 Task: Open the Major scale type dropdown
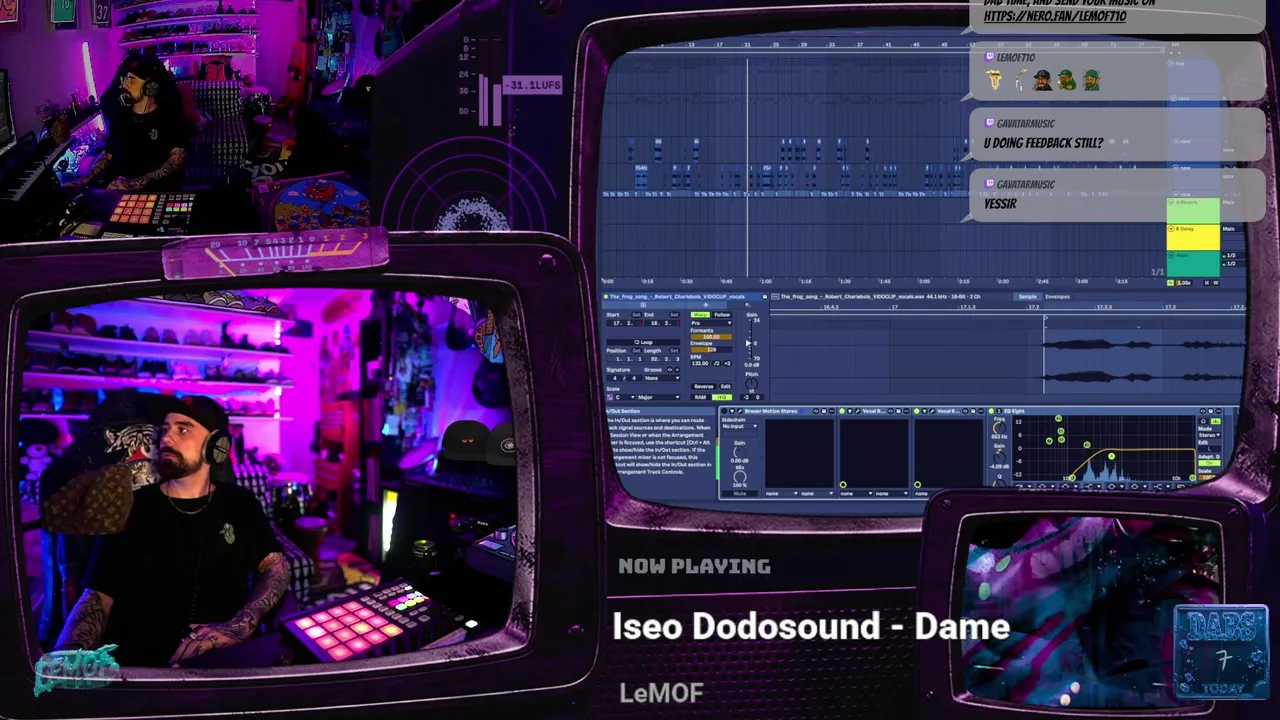[x=659, y=397]
